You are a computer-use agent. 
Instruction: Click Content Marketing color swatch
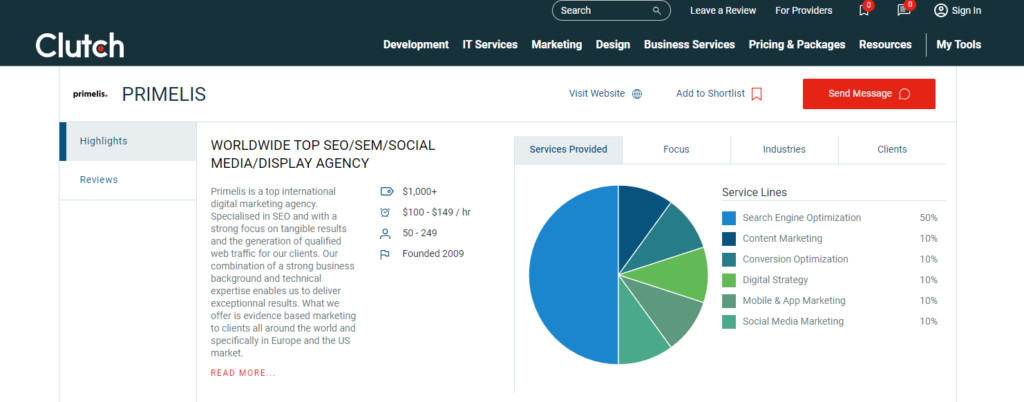729,239
